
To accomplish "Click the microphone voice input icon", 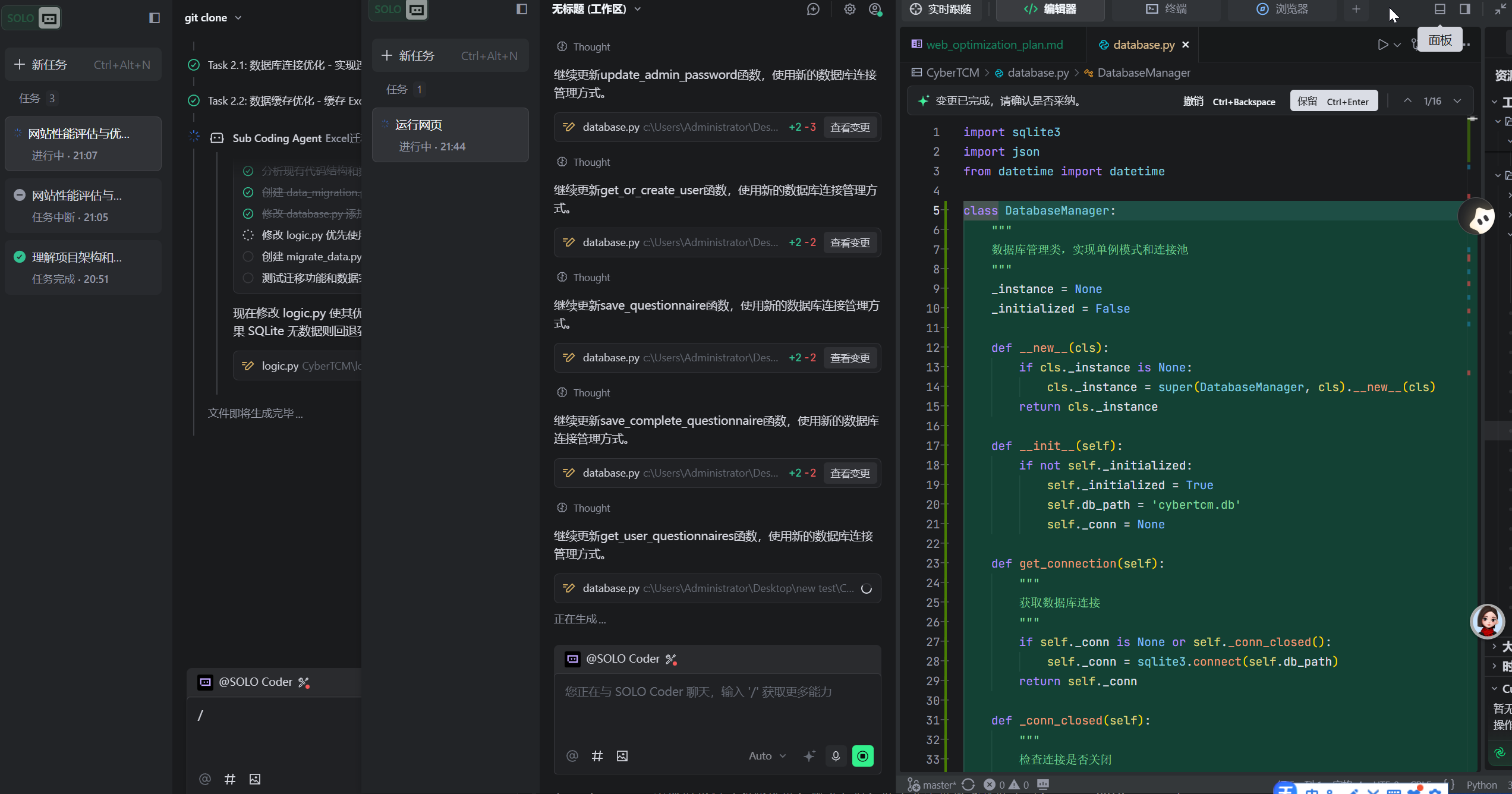I will [x=836, y=756].
